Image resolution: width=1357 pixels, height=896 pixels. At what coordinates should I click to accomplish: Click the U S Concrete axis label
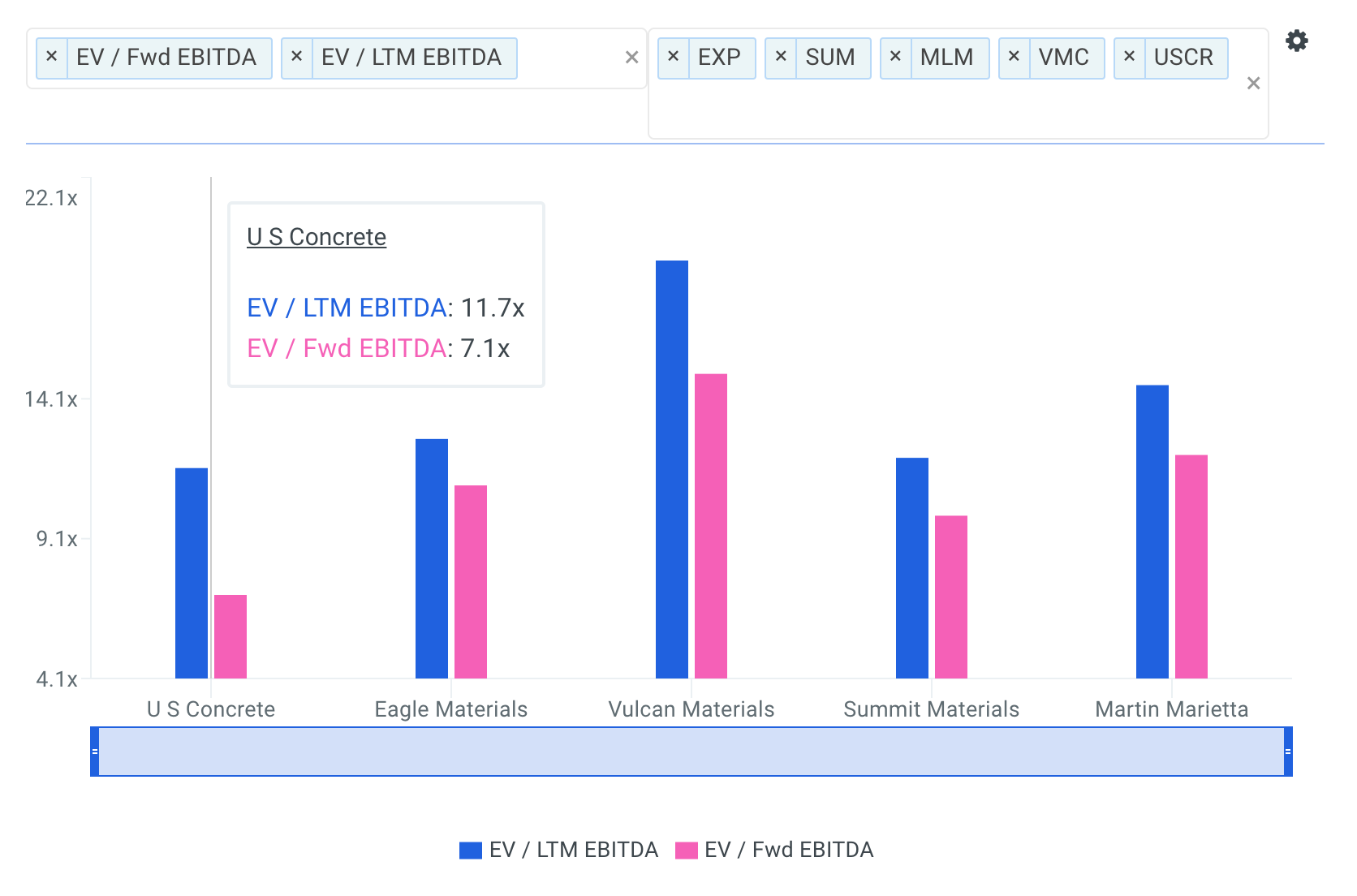[211, 709]
